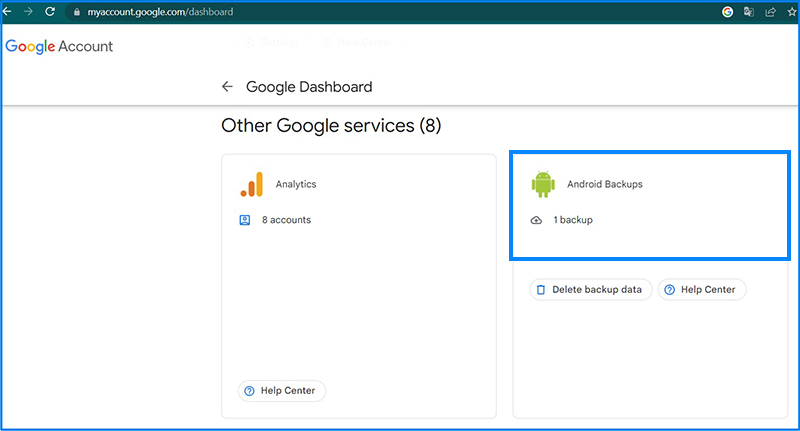Viewport: 800px width, 431px height.
Task: Reload the page with the refresh icon
Action: [49, 11]
